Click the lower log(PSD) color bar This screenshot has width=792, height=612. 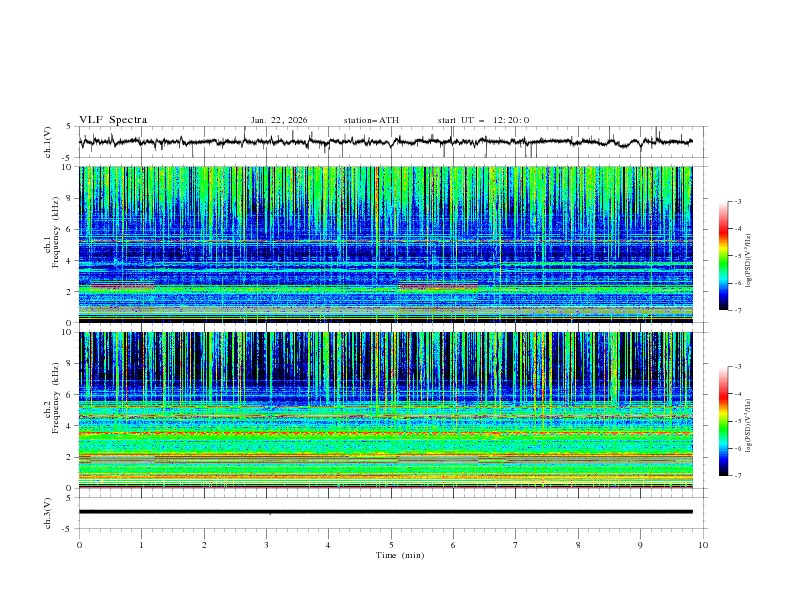pyautogui.click(x=723, y=421)
